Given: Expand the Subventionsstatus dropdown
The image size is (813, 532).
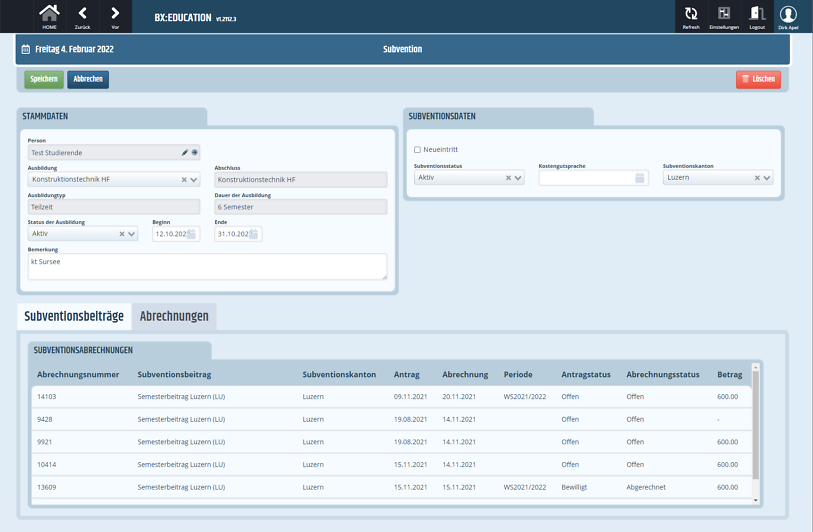Looking at the screenshot, I should 518,178.
